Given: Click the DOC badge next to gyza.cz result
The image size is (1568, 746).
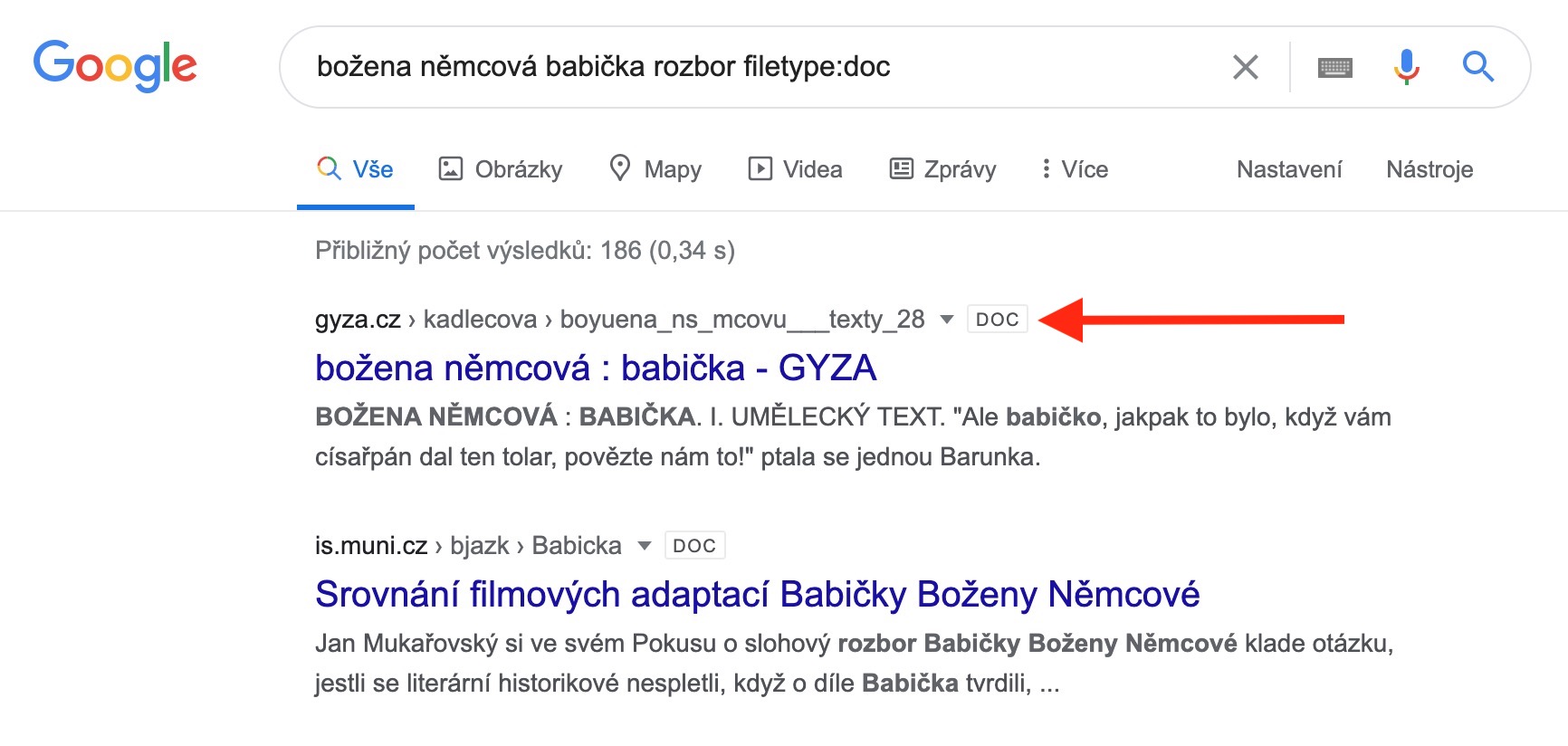Looking at the screenshot, I should click(997, 320).
